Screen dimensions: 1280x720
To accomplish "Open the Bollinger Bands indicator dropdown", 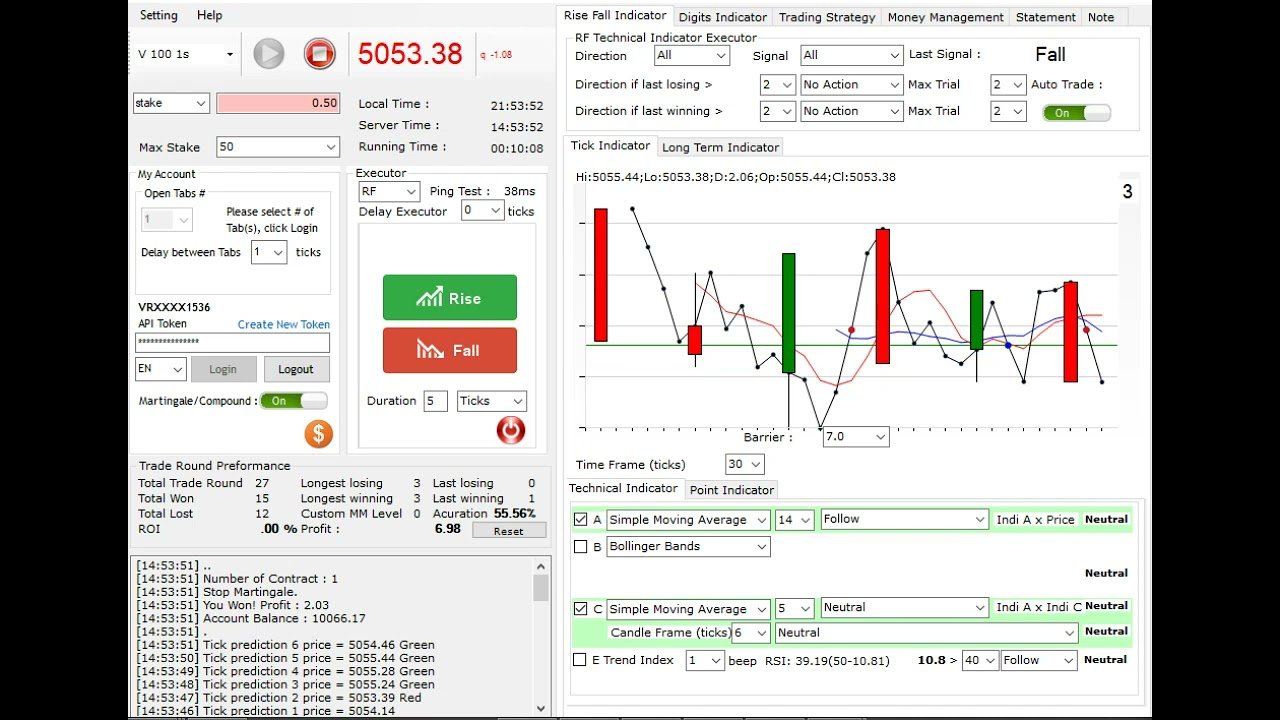I will pos(689,546).
